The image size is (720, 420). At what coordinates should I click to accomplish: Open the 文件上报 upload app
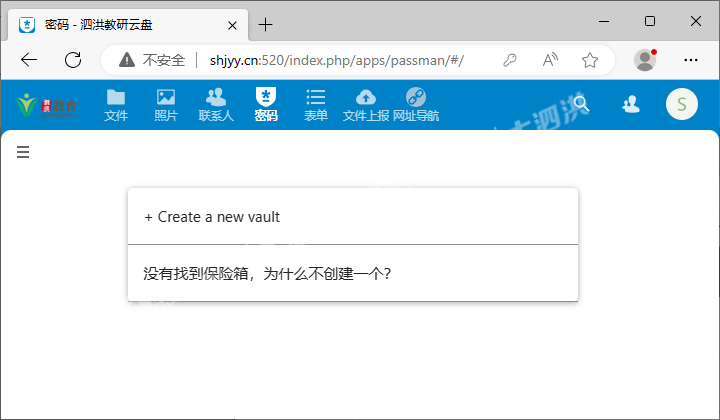click(366, 105)
